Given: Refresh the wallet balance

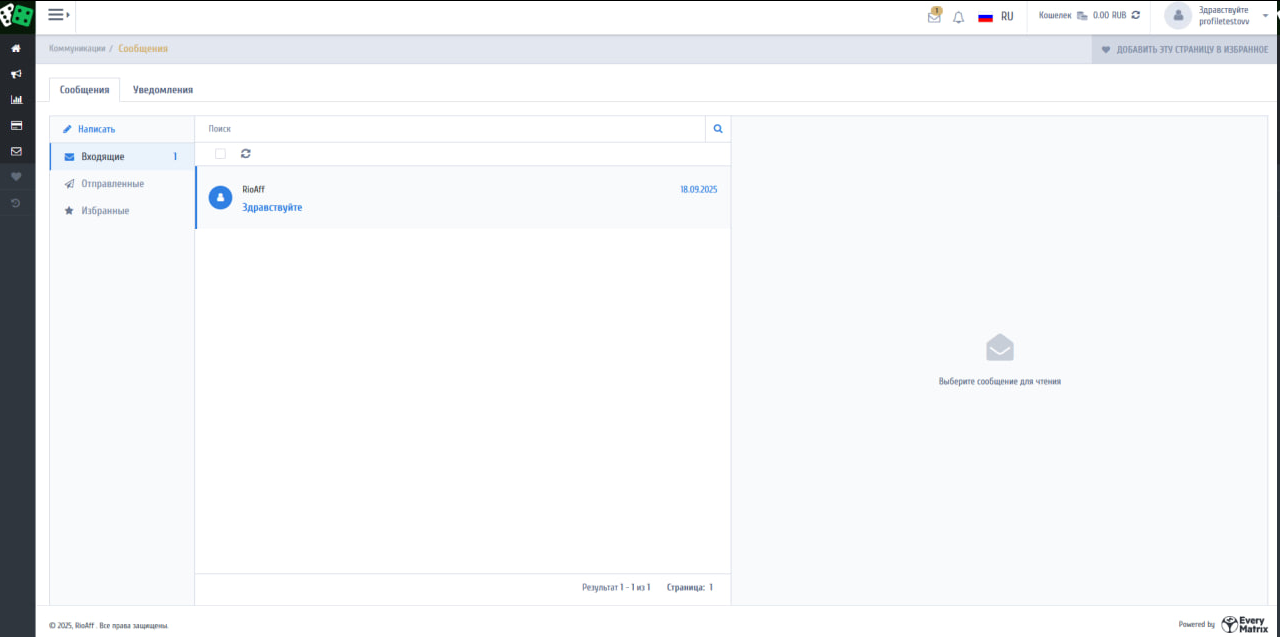Looking at the screenshot, I should [1135, 16].
